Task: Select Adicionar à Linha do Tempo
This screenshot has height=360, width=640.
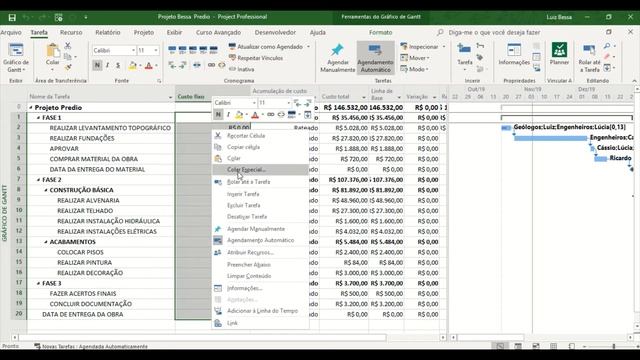Action: [x=260, y=311]
